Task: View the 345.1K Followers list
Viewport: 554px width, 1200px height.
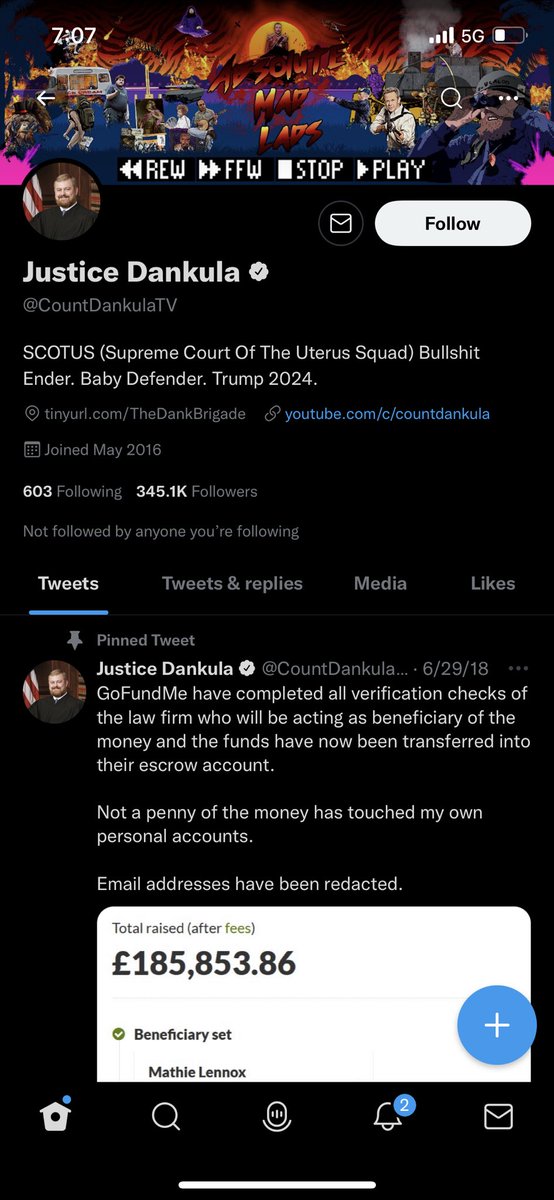Action: coord(196,491)
